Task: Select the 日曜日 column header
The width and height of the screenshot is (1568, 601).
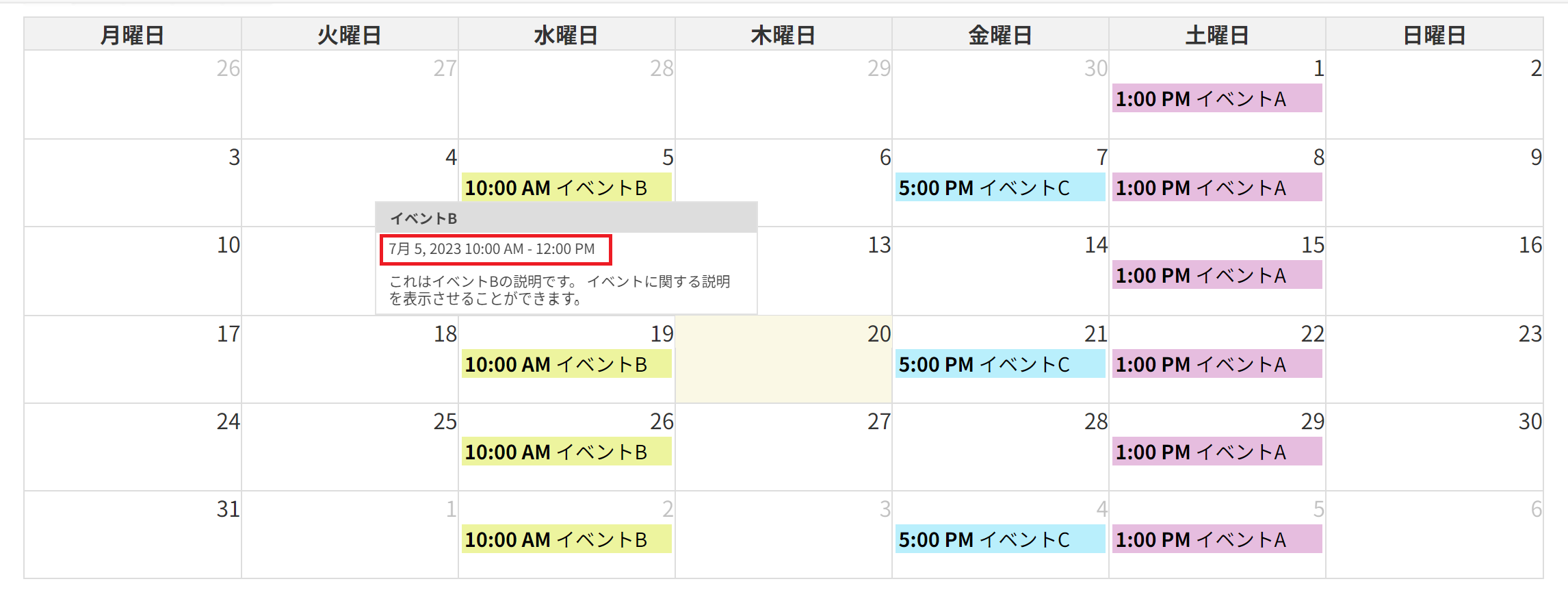Action: tap(1435, 34)
